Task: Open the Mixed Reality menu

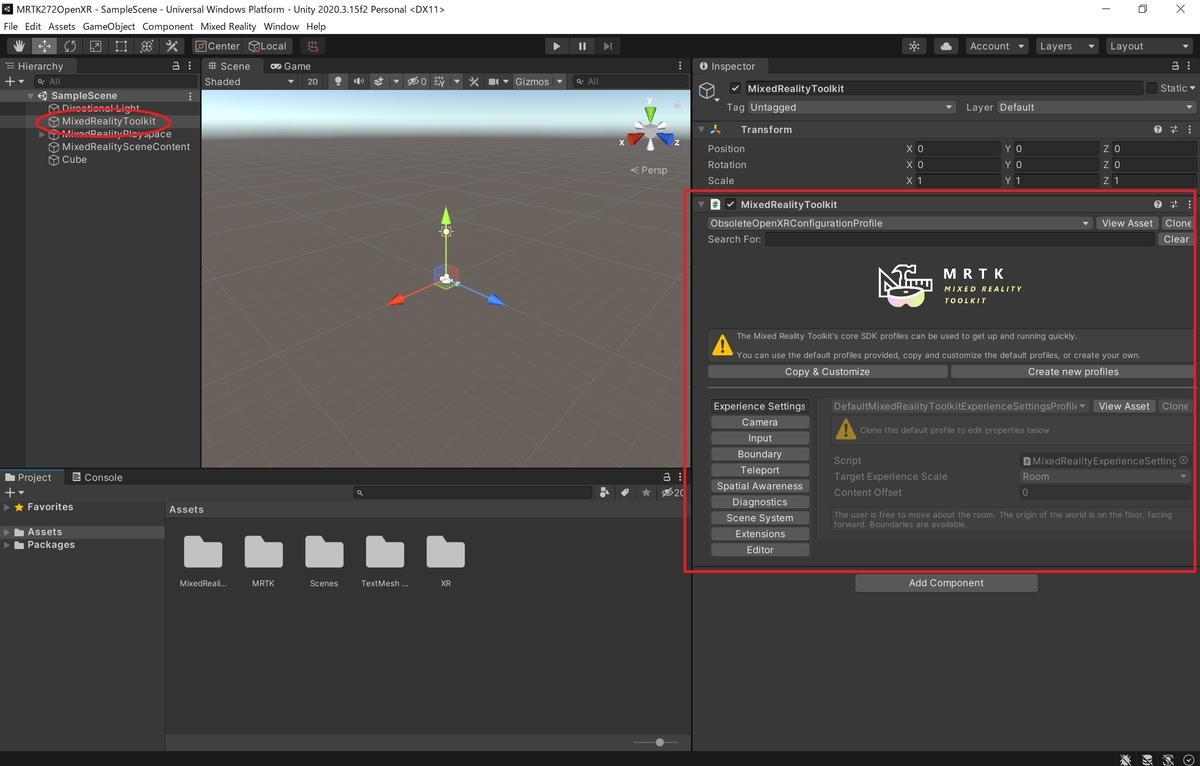Action: click(228, 26)
